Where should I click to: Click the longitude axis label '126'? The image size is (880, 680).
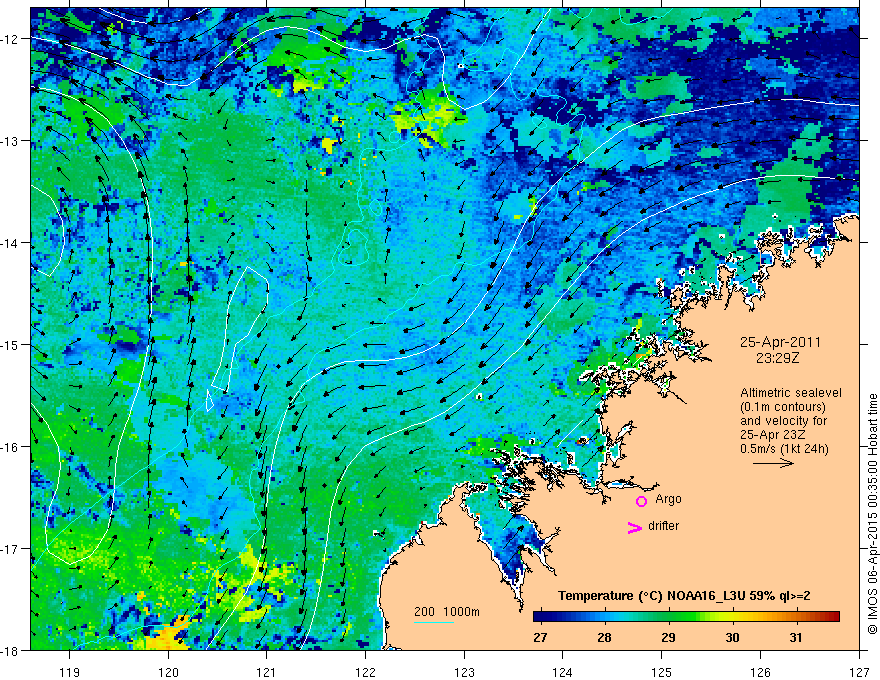pos(760,672)
